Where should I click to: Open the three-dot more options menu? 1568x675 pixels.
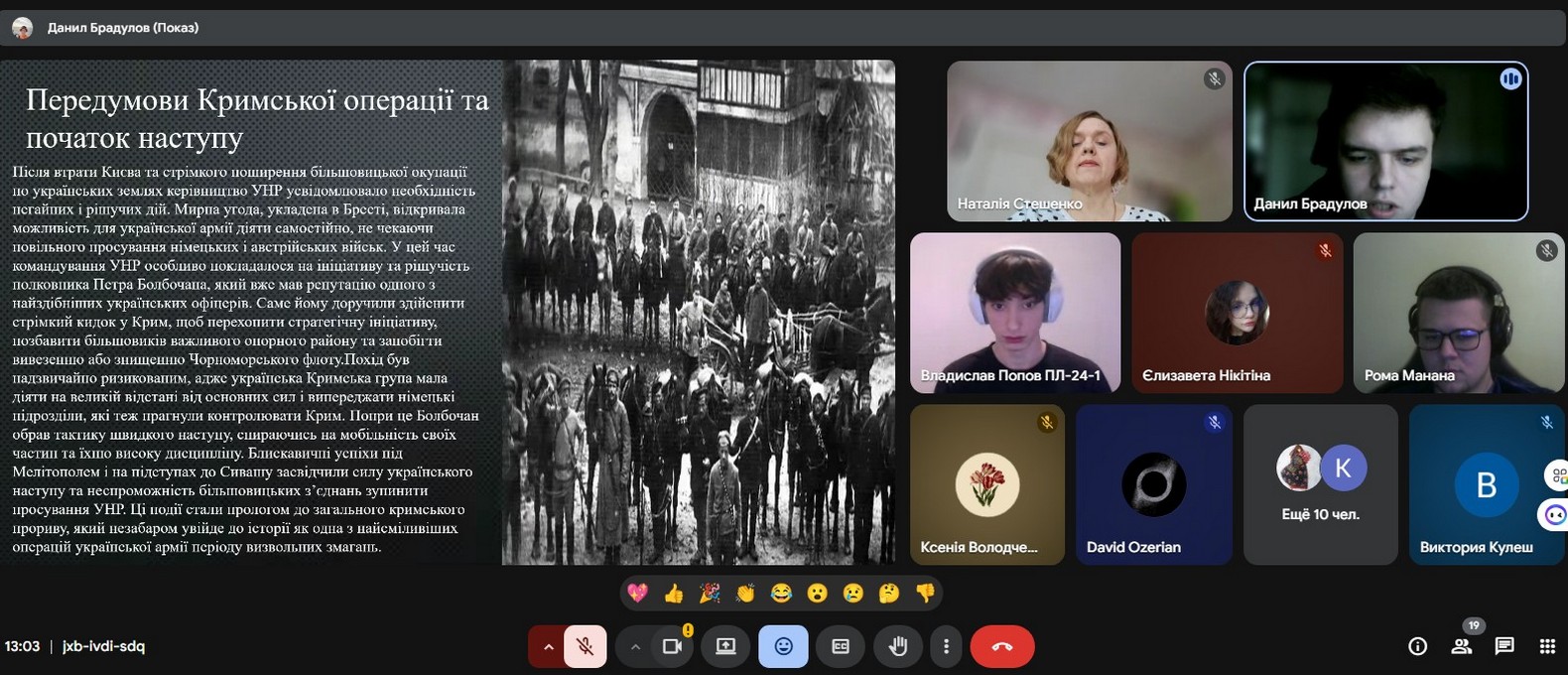946,647
